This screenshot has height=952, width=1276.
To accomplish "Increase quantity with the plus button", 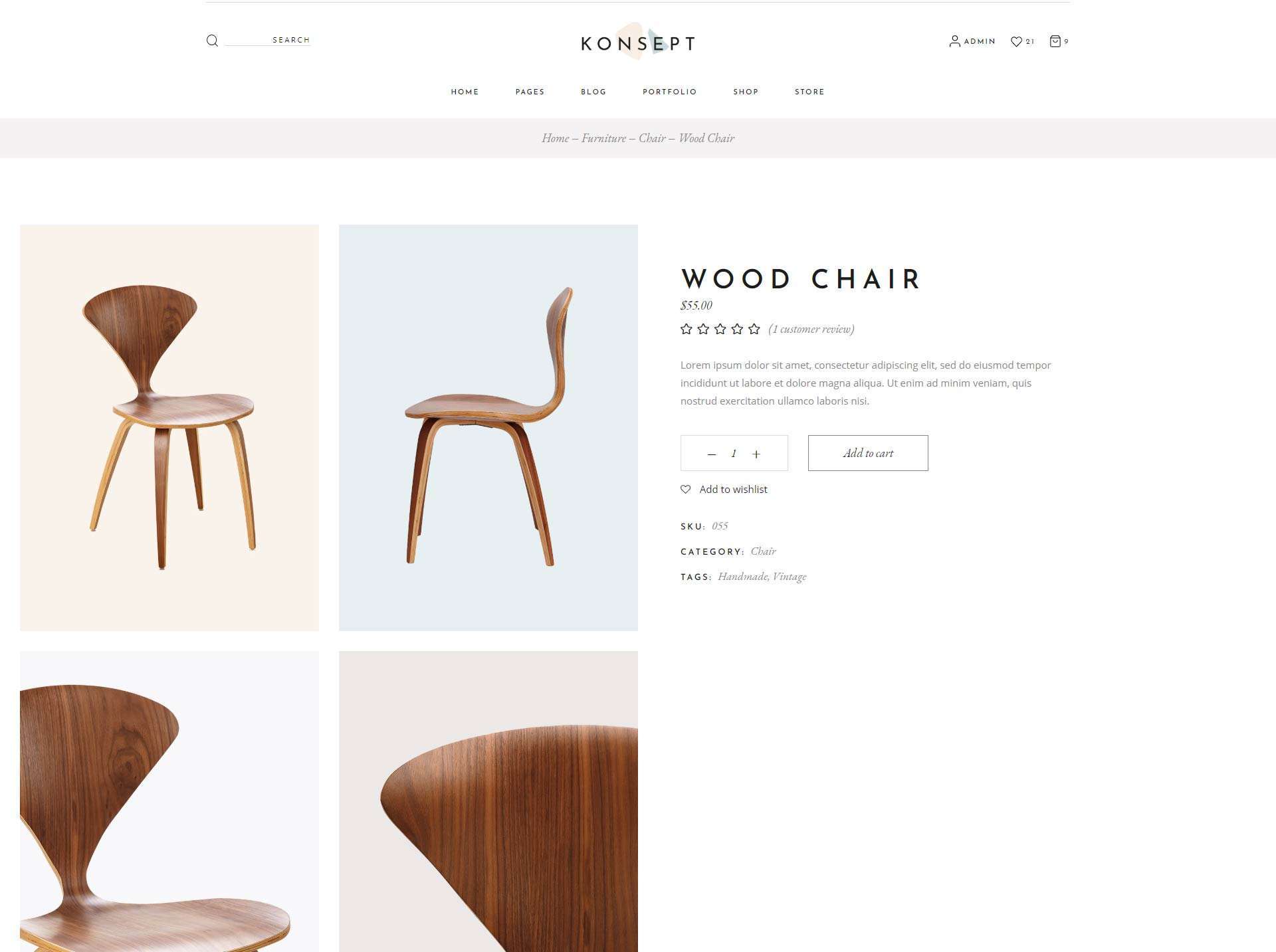I will pyautogui.click(x=756, y=454).
